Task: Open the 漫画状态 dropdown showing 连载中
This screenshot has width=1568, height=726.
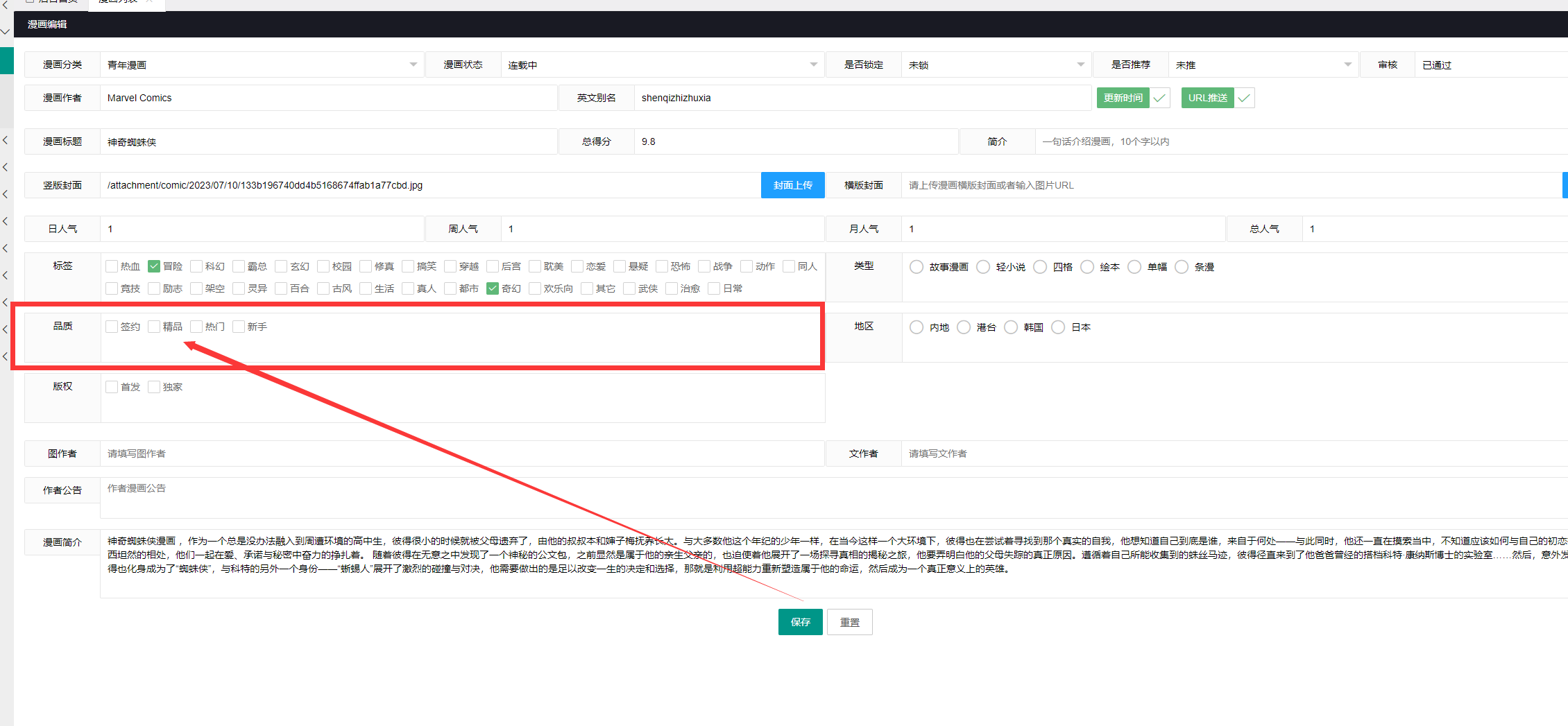Action: pyautogui.click(x=662, y=64)
